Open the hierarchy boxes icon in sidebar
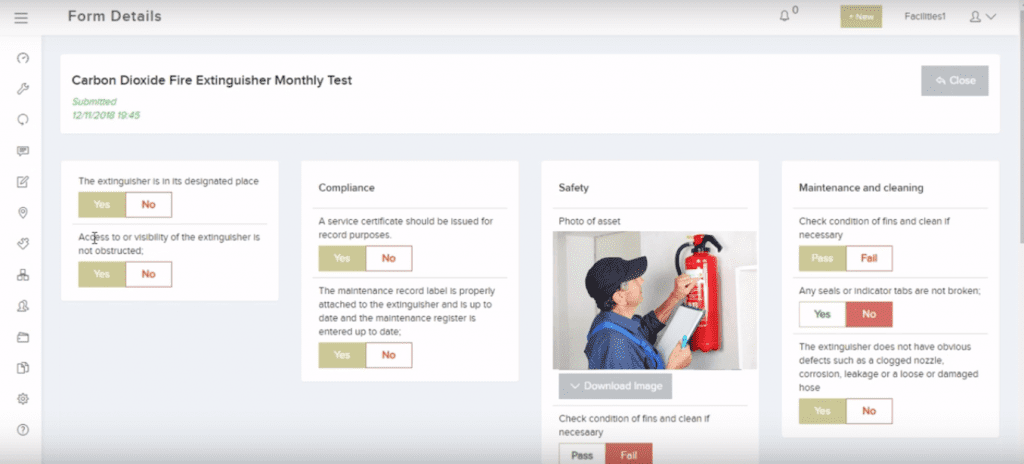This screenshot has width=1024, height=464. (x=23, y=275)
